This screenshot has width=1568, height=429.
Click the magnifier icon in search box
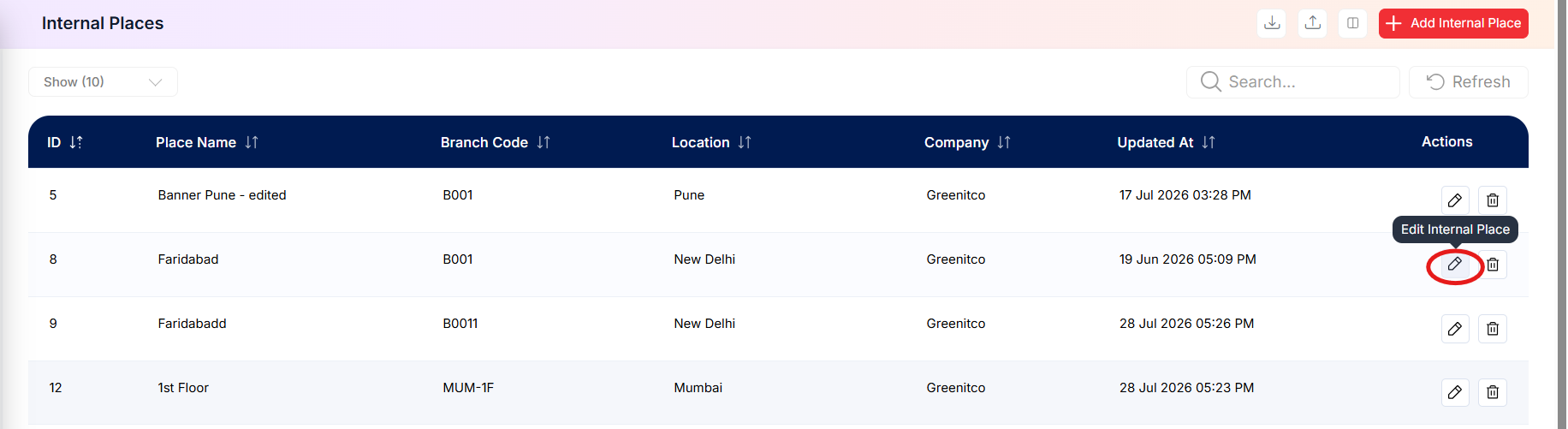pos(1210,81)
